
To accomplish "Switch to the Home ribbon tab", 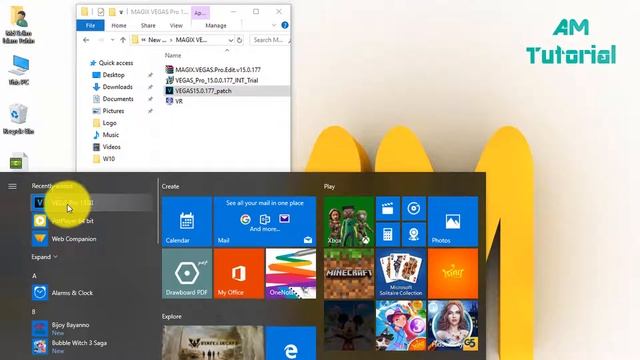I will 119,25.
